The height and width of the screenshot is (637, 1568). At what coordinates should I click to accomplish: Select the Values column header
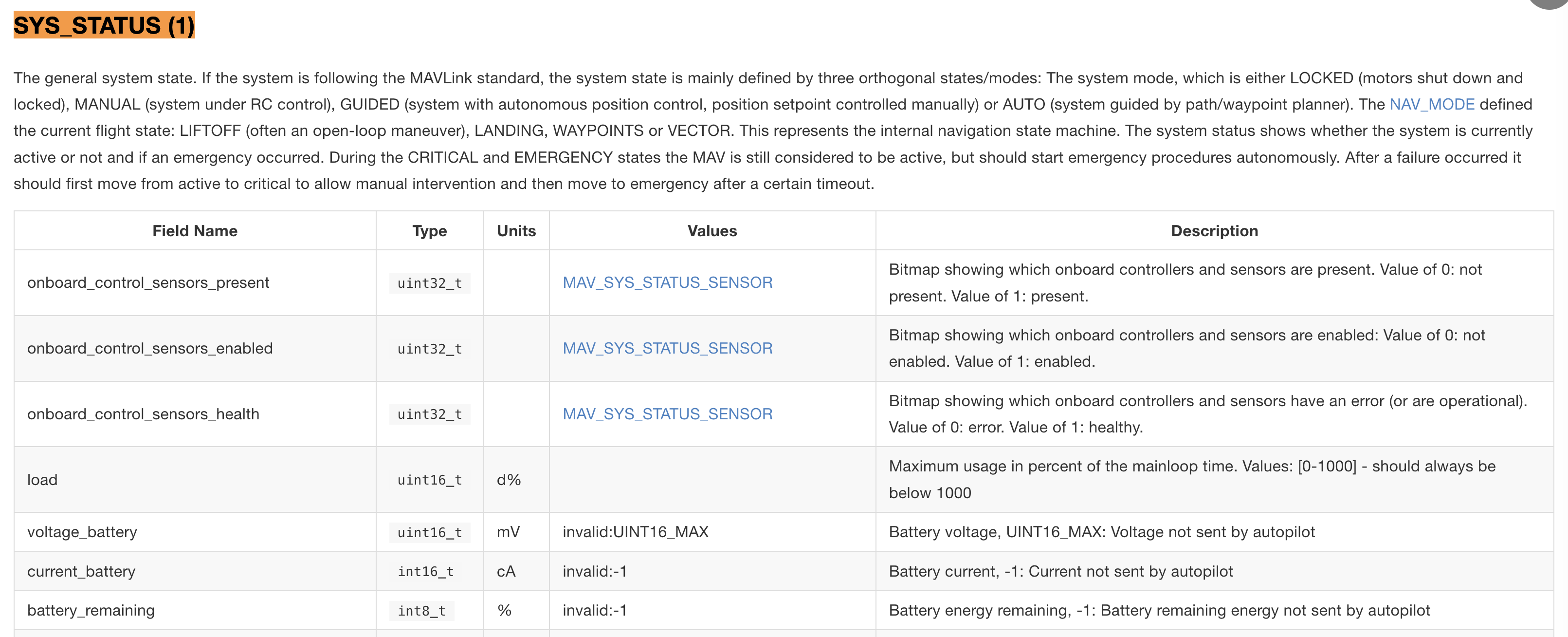tap(712, 231)
